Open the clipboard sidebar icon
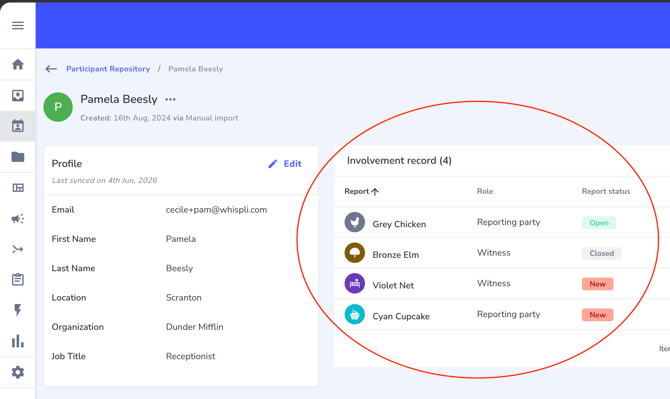This screenshot has height=399, width=670. click(18, 279)
